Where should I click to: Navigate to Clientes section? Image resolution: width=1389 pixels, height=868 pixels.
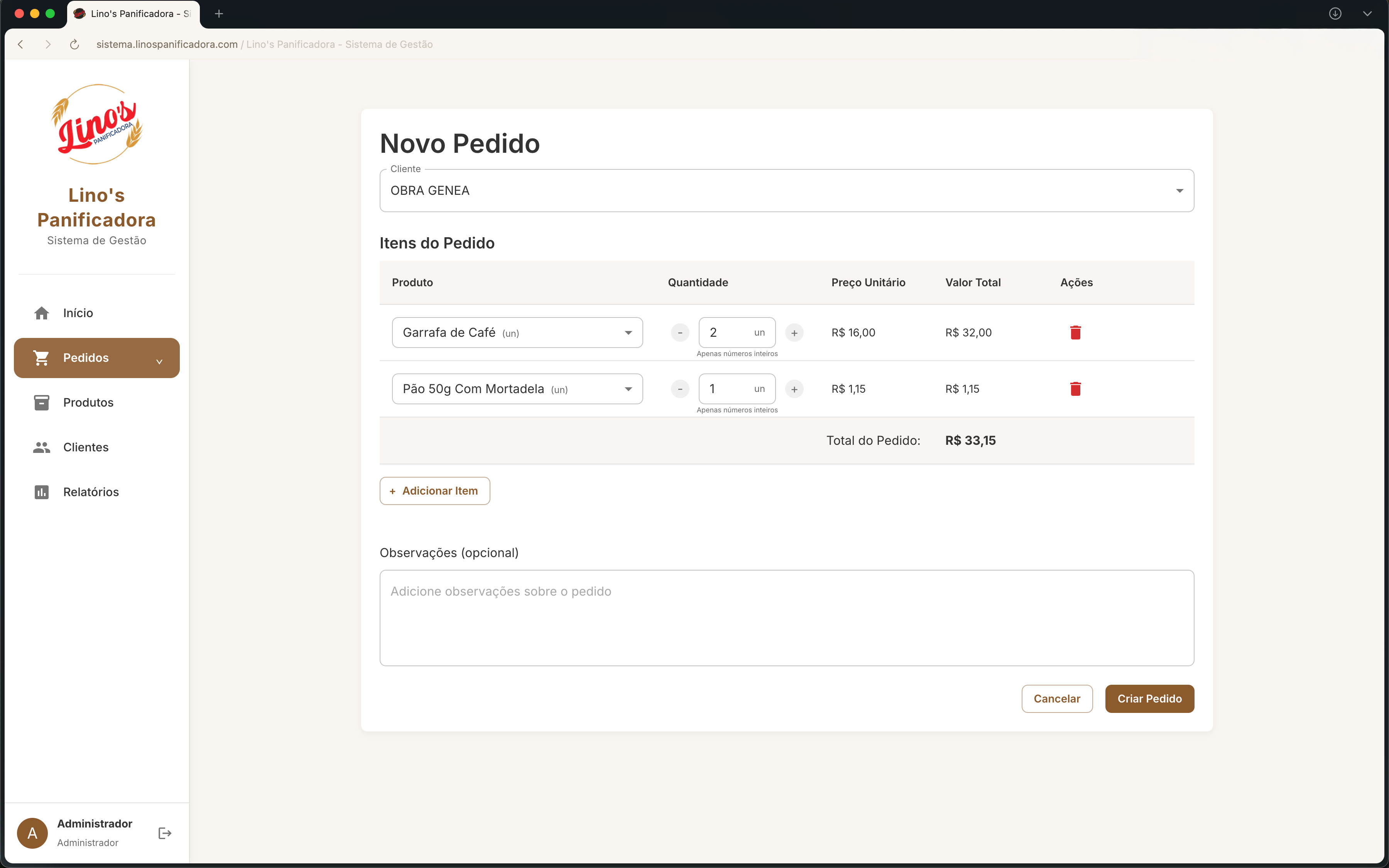click(x=96, y=447)
